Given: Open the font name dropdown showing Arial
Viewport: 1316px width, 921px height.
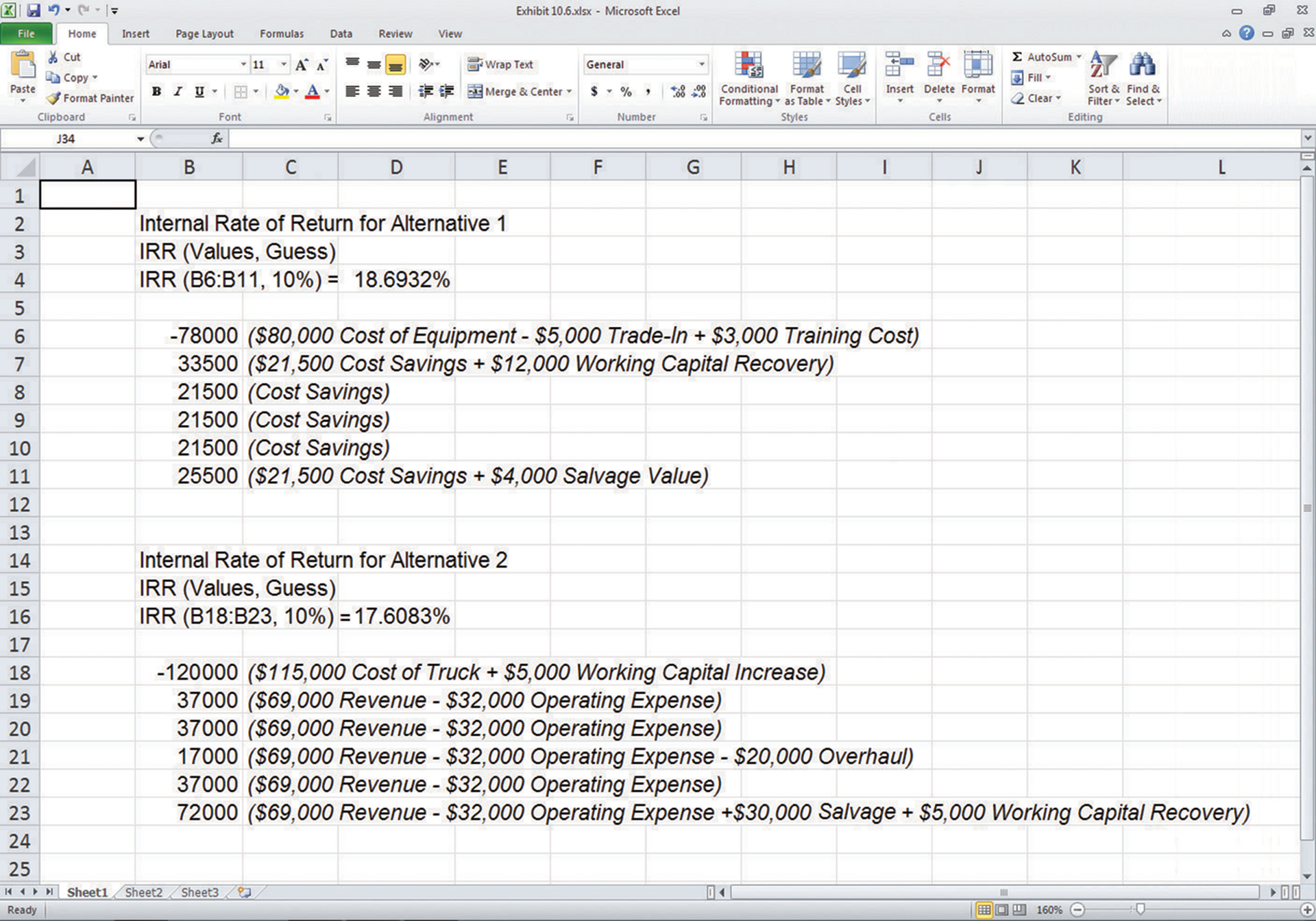Looking at the screenshot, I should (243, 64).
